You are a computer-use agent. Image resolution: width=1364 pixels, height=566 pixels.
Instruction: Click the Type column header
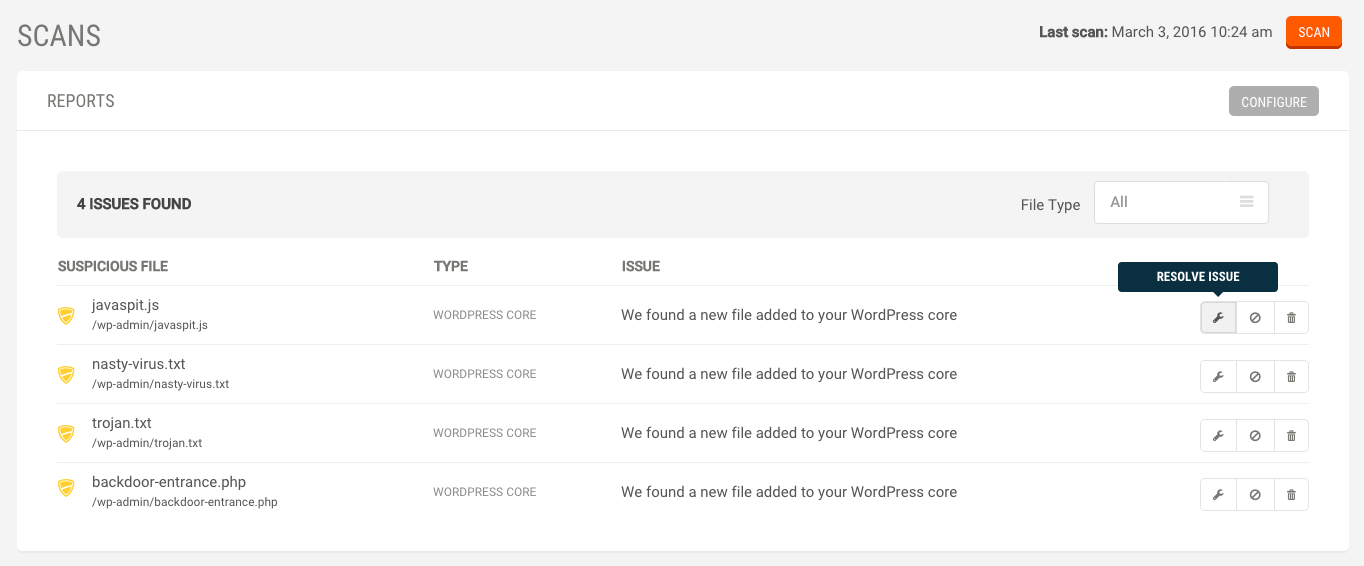coord(450,266)
